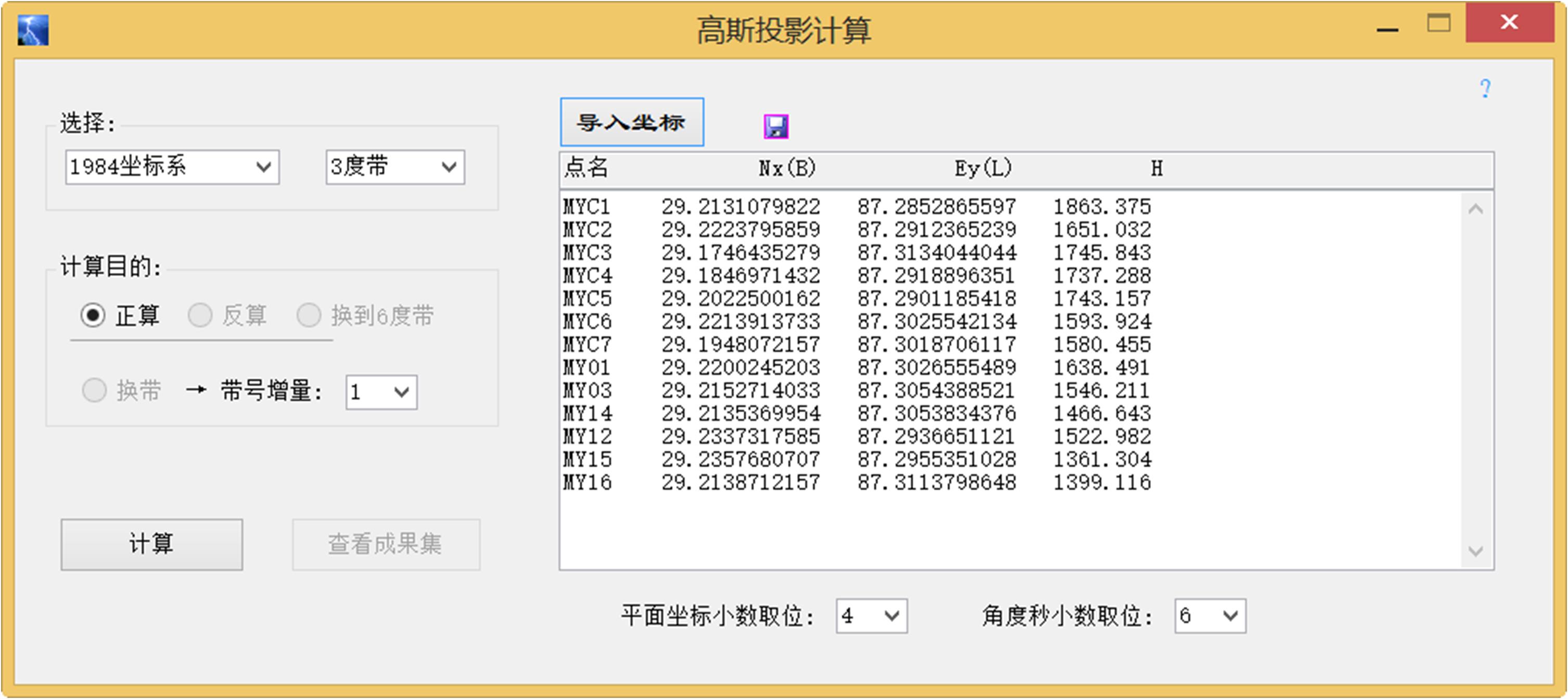1568x699 pixels.
Task: Select the 正算 radio button
Action: click(93, 315)
